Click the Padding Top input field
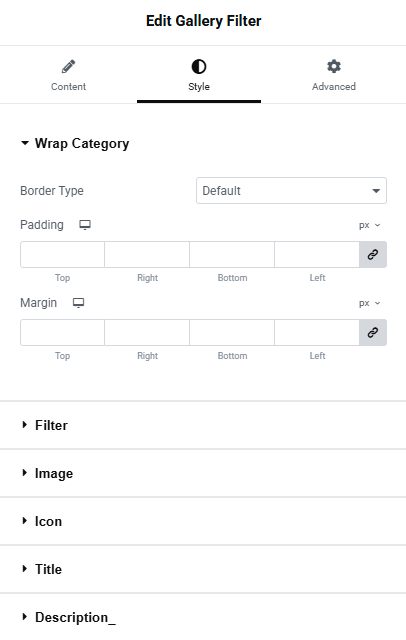The image size is (406, 640). click(x=62, y=255)
